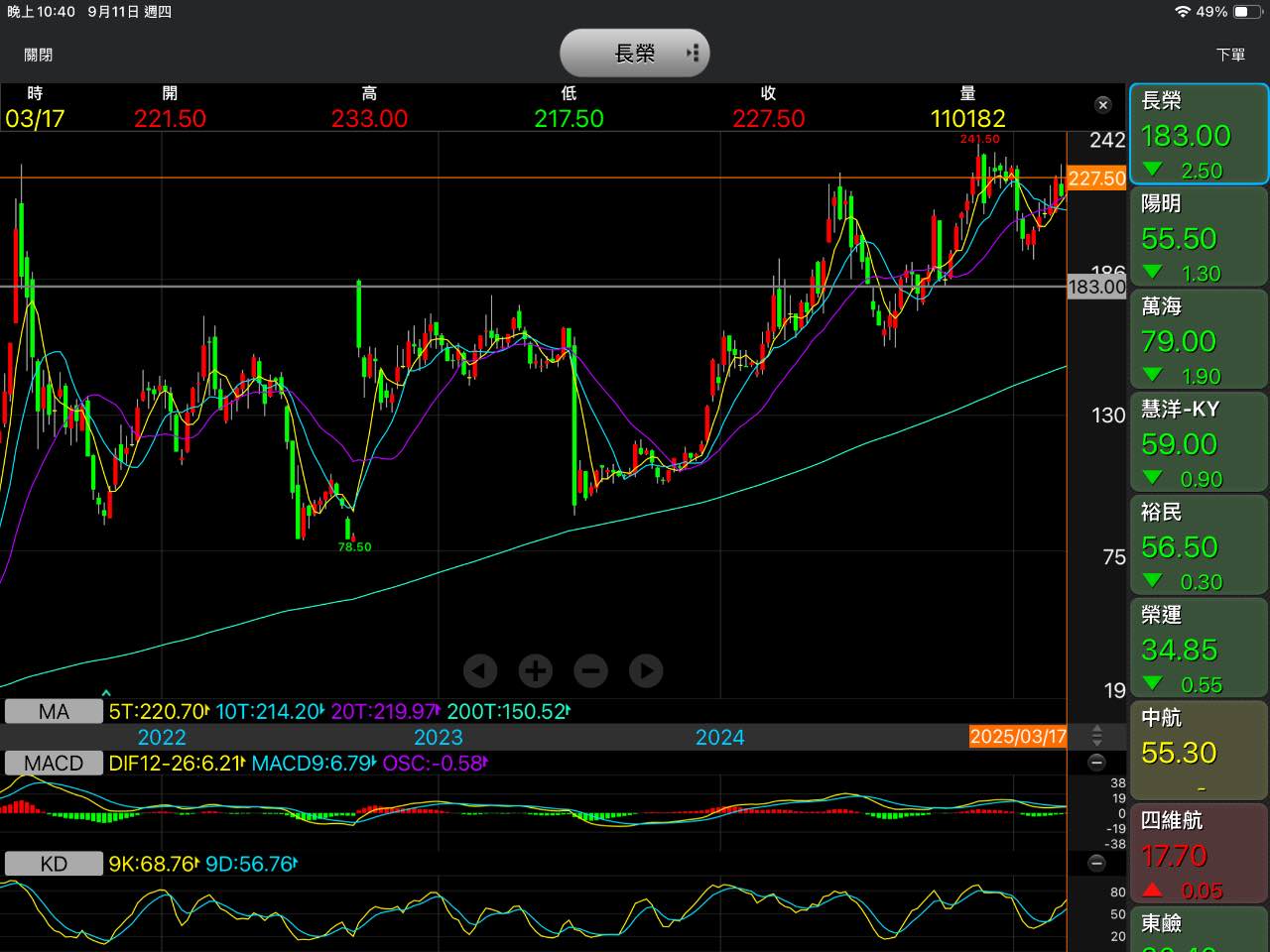Select 四維航 in the watchlist
Image resolution: width=1270 pixels, height=952 pixels.
tap(1199, 853)
